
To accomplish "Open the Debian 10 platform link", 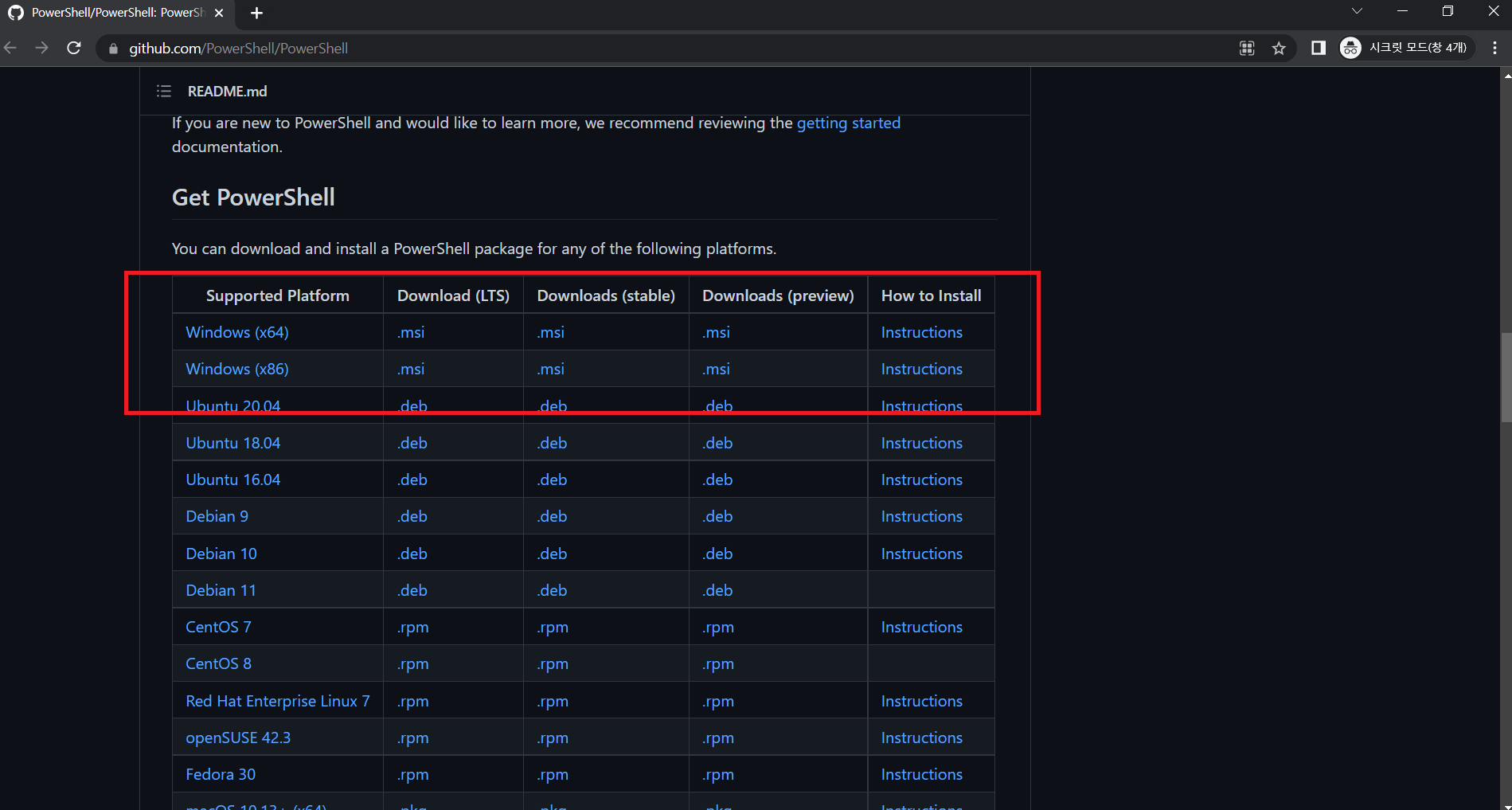I will click(x=221, y=554).
